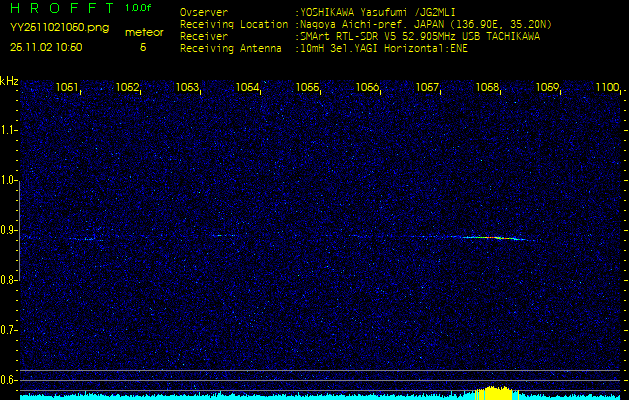Click the 1100 time axis marker
This screenshot has height=400, width=629.
pos(607,87)
